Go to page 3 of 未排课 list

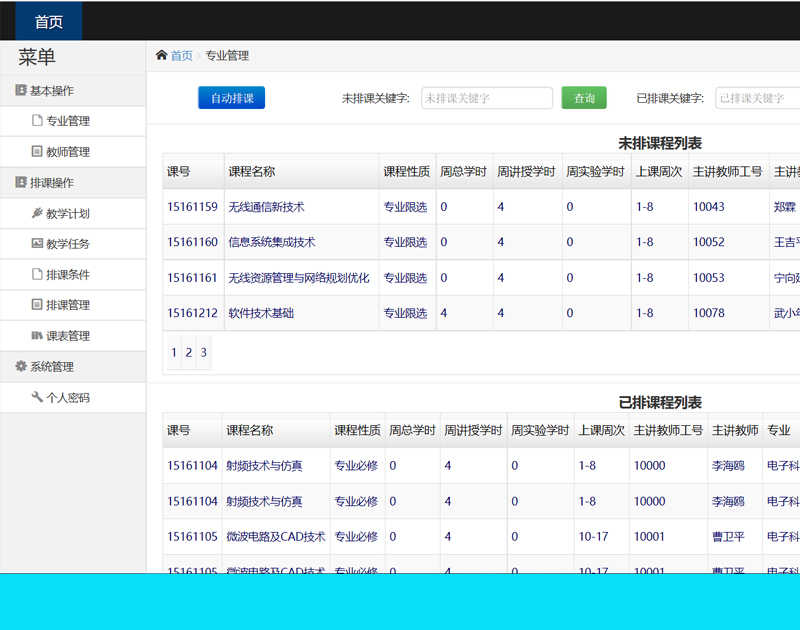click(x=203, y=353)
